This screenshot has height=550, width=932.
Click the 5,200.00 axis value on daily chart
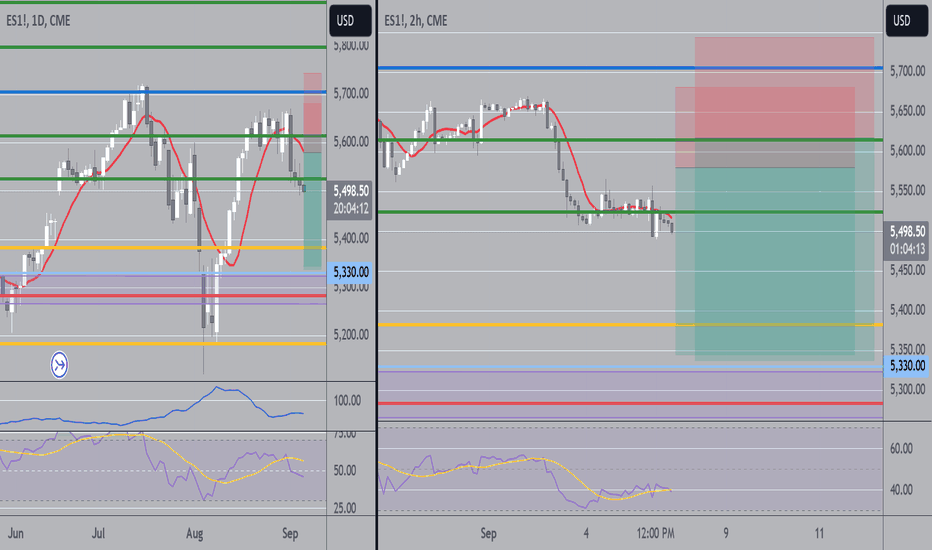[x=351, y=335]
